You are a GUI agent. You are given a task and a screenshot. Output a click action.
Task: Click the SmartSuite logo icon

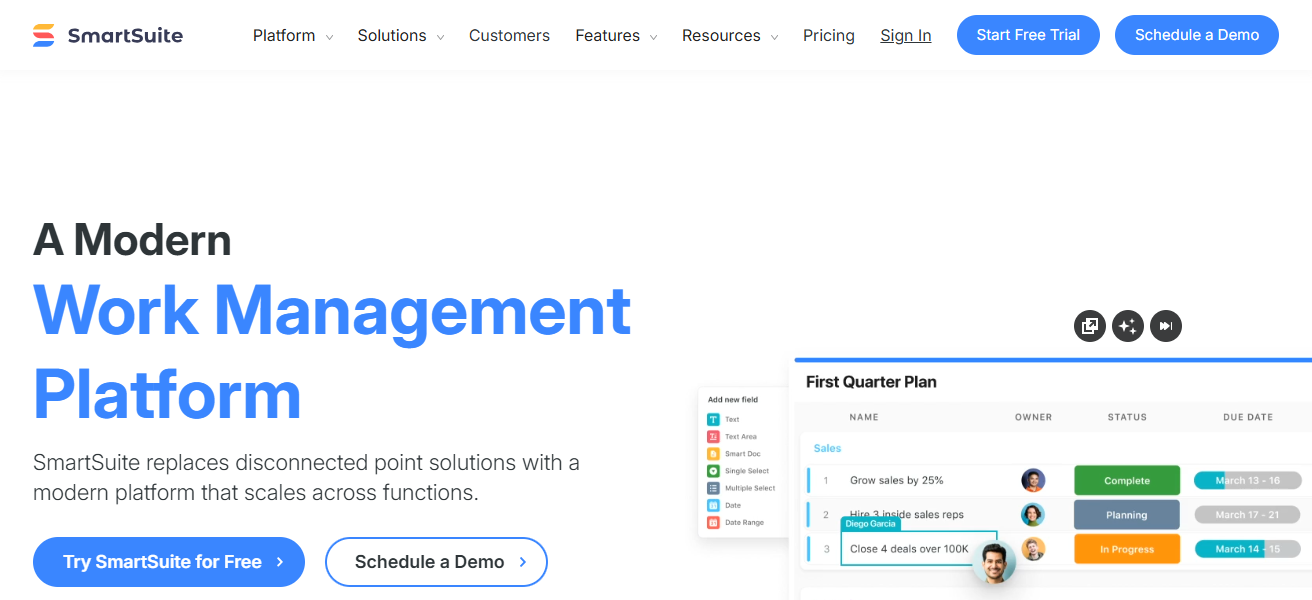point(42,34)
